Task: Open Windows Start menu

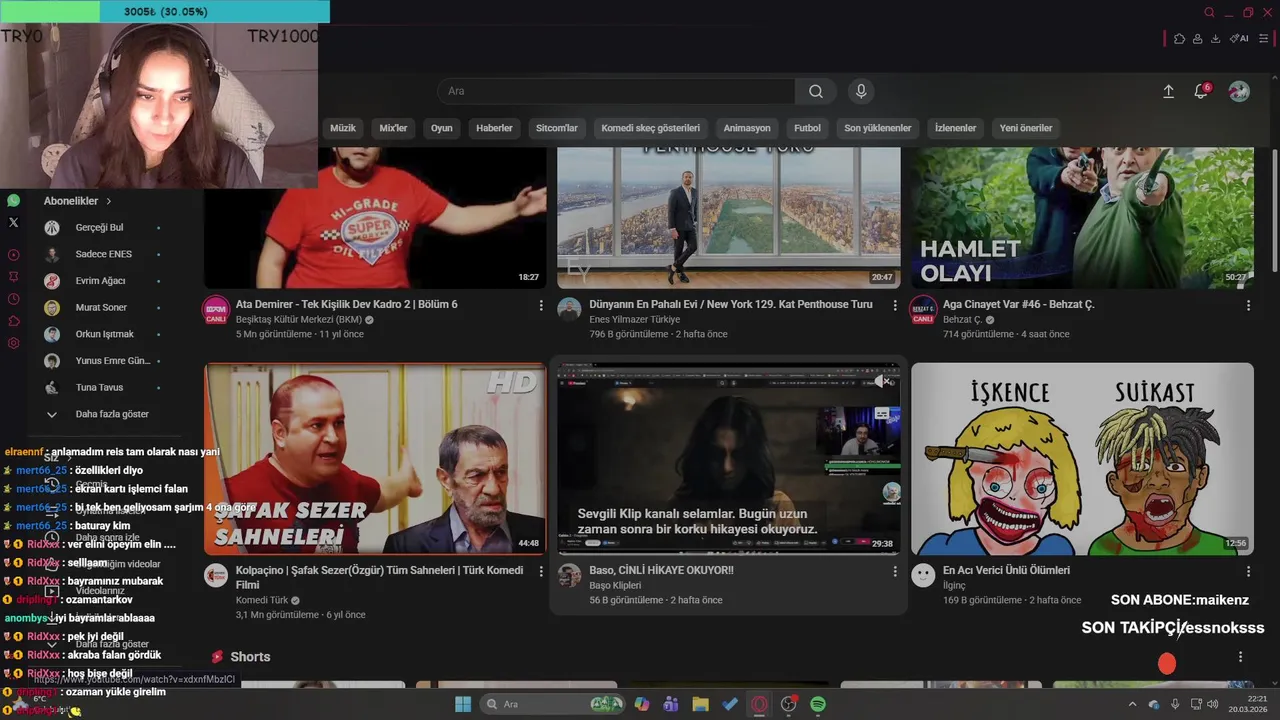Action: click(x=463, y=704)
